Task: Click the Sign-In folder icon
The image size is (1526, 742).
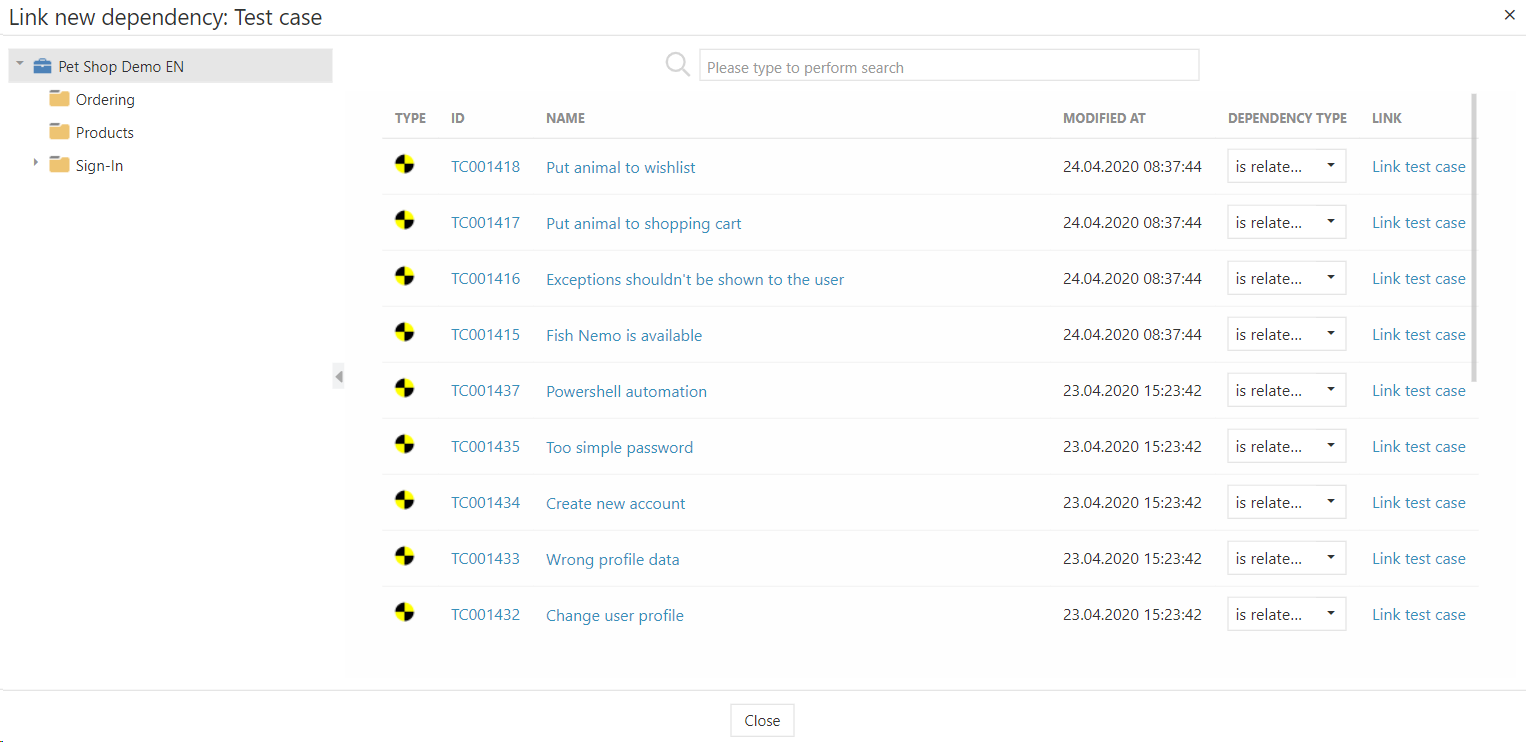Action: (60, 165)
